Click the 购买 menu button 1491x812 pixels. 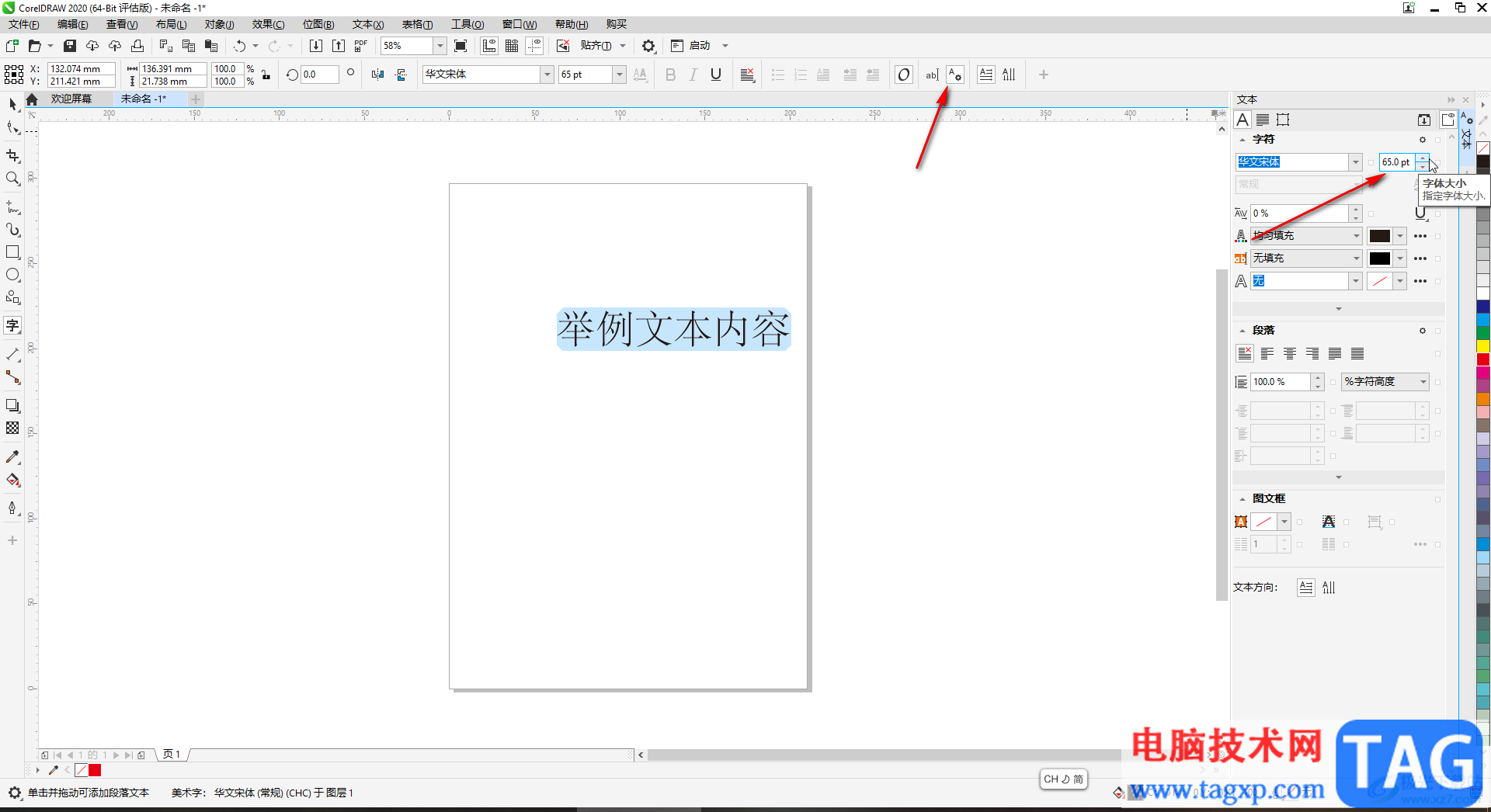616,25
